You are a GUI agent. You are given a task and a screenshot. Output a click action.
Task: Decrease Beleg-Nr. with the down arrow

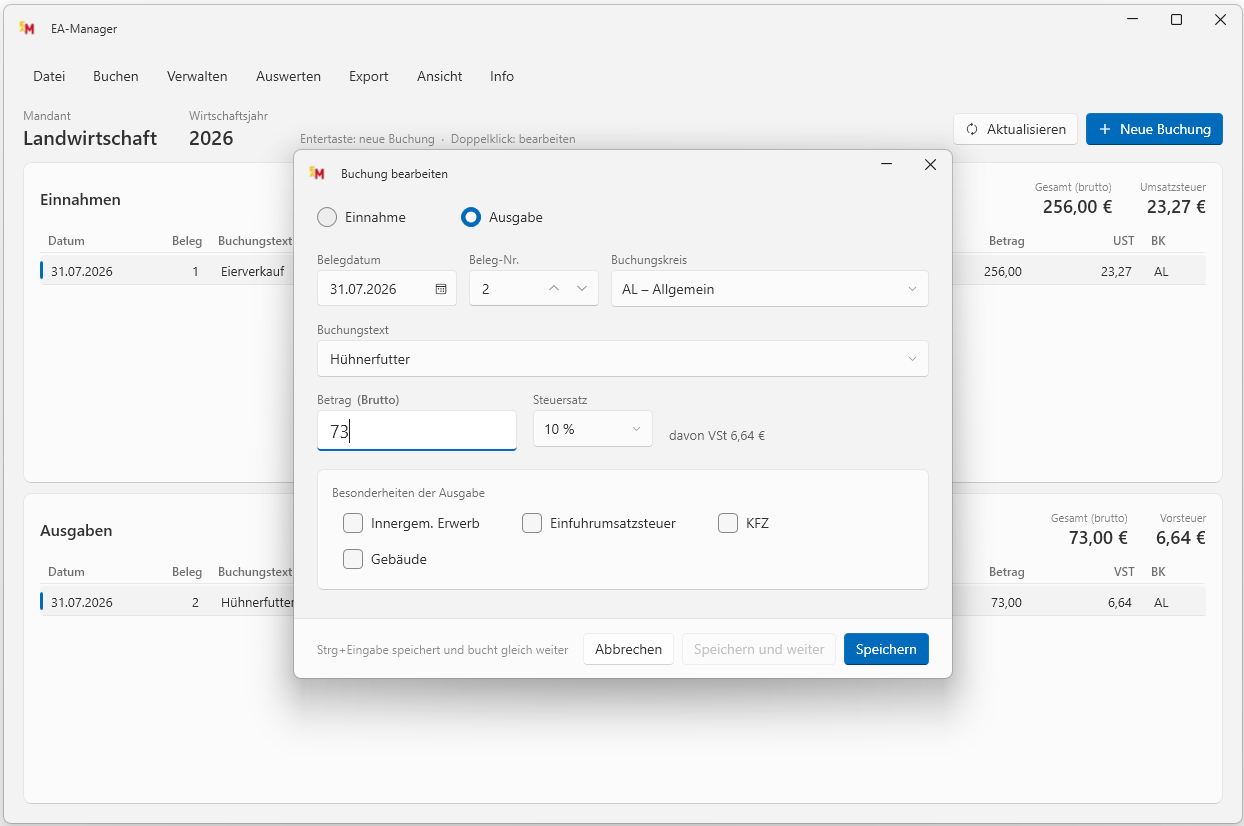pos(582,289)
